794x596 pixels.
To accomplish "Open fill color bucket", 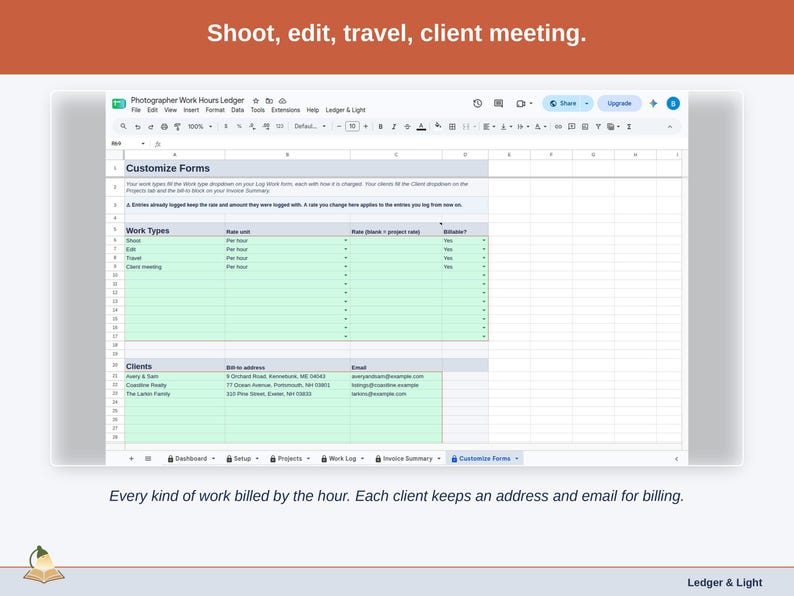I will [438, 126].
